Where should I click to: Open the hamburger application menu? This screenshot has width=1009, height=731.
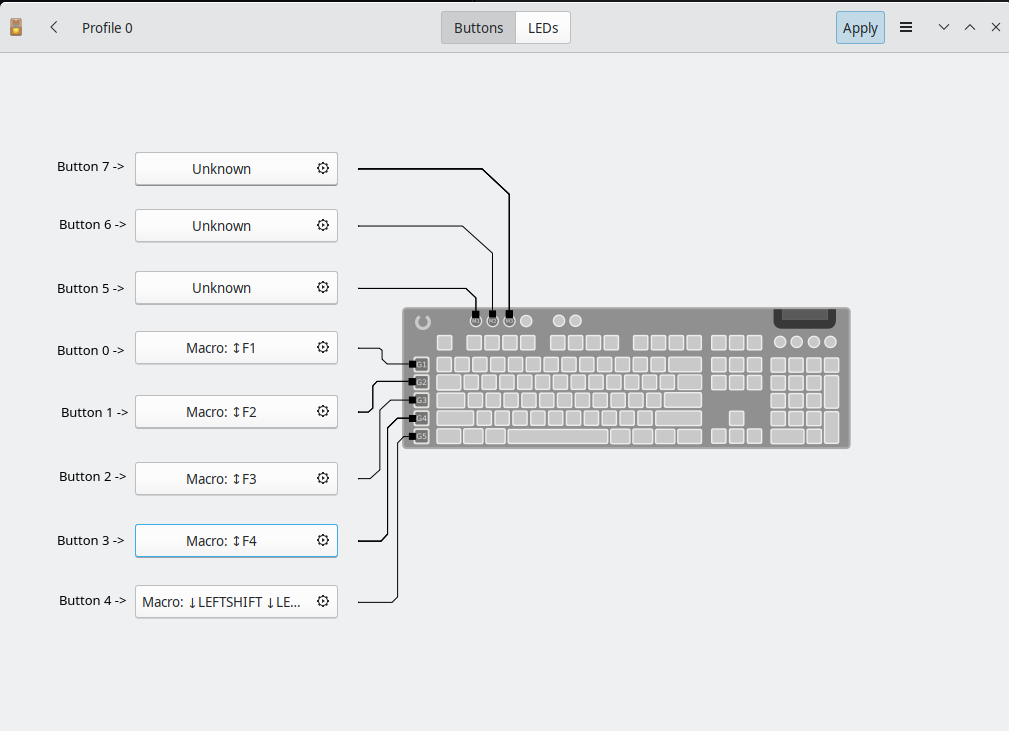(906, 27)
